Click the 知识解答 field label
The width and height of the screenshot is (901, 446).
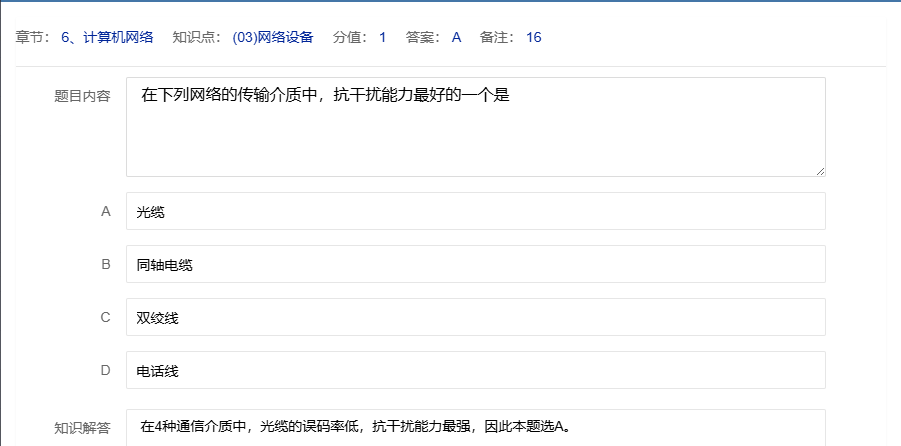click(x=82, y=428)
